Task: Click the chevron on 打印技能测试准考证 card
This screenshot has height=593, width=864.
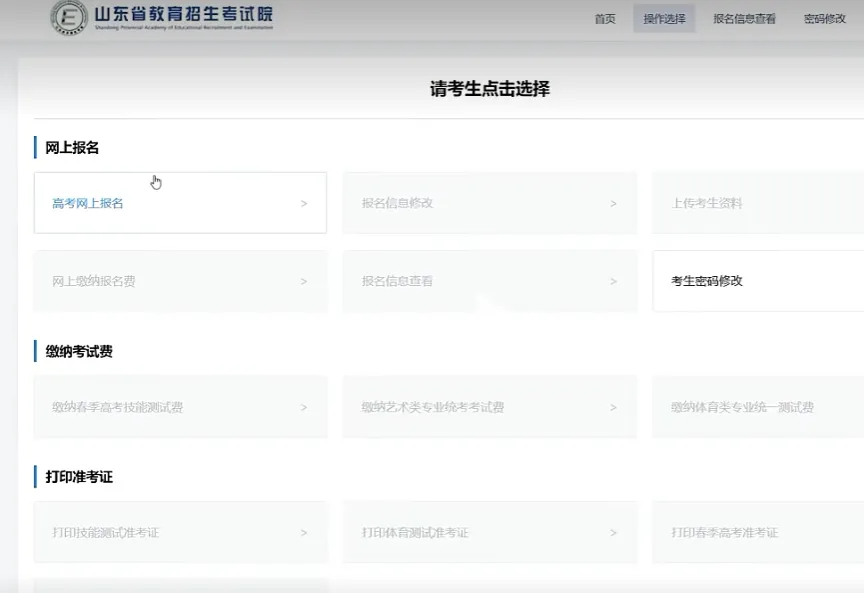Action: [x=304, y=533]
